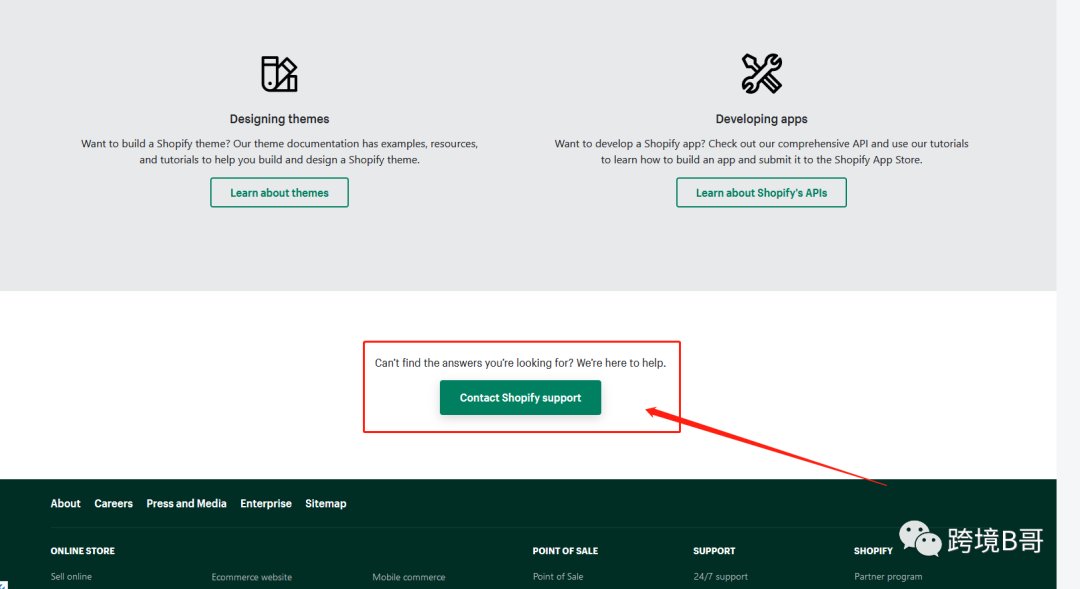Screen dimensions: 1080x589
Task: Select the Developing apps heading
Action: (761, 119)
